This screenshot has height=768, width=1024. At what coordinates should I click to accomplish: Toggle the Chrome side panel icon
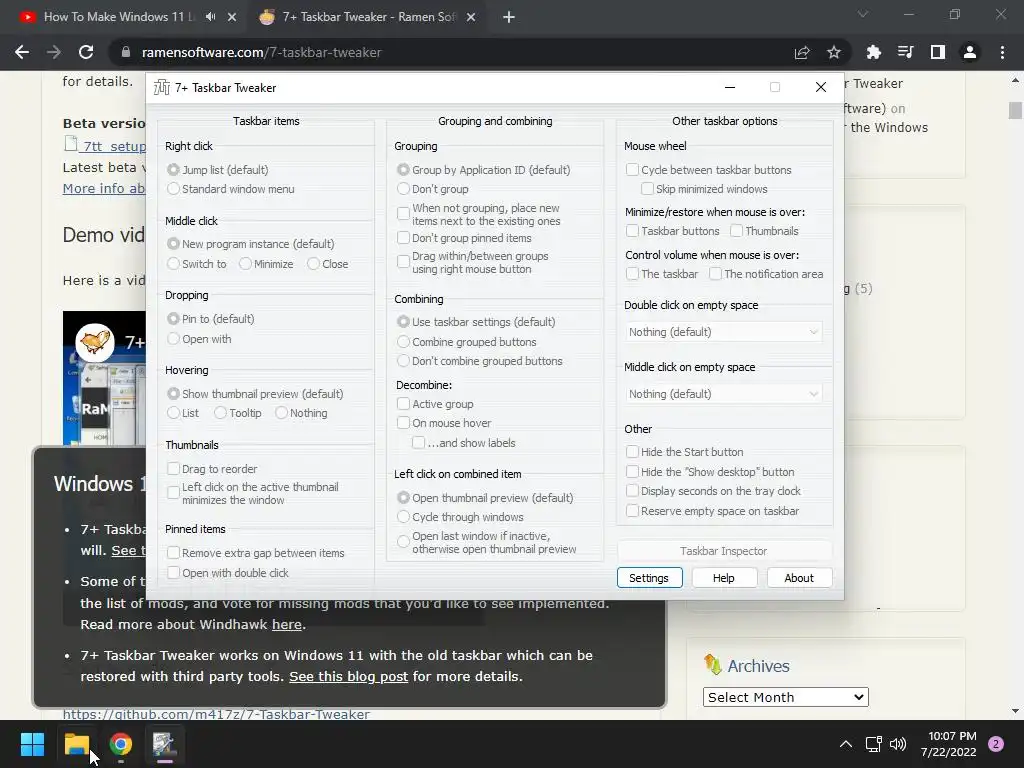[938, 52]
